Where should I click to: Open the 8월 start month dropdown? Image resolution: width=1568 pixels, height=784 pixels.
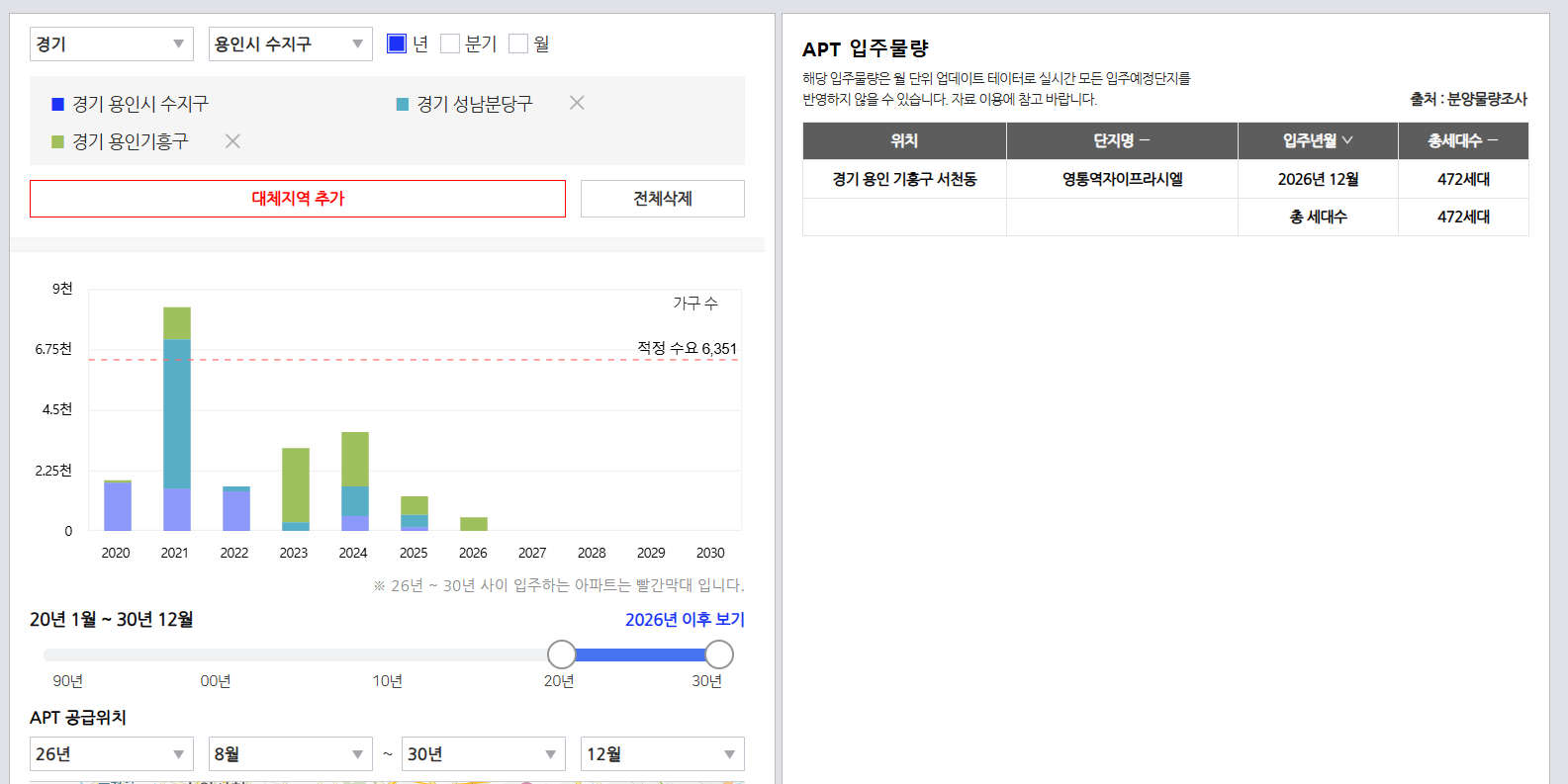[x=291, y=753]
